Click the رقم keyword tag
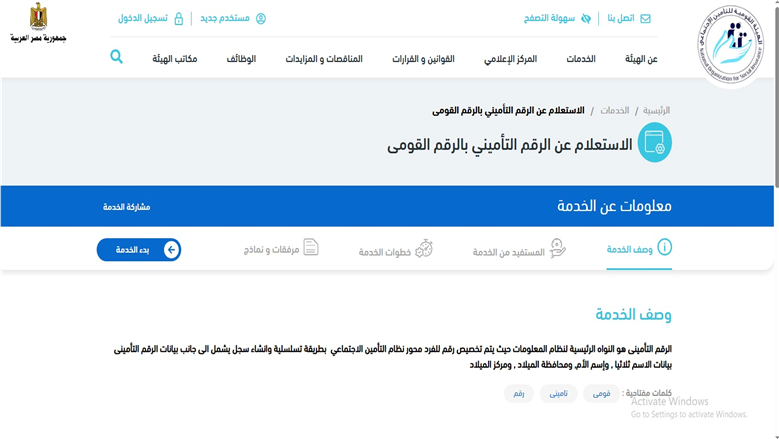The image size is (779, 439). click(519, 393)
